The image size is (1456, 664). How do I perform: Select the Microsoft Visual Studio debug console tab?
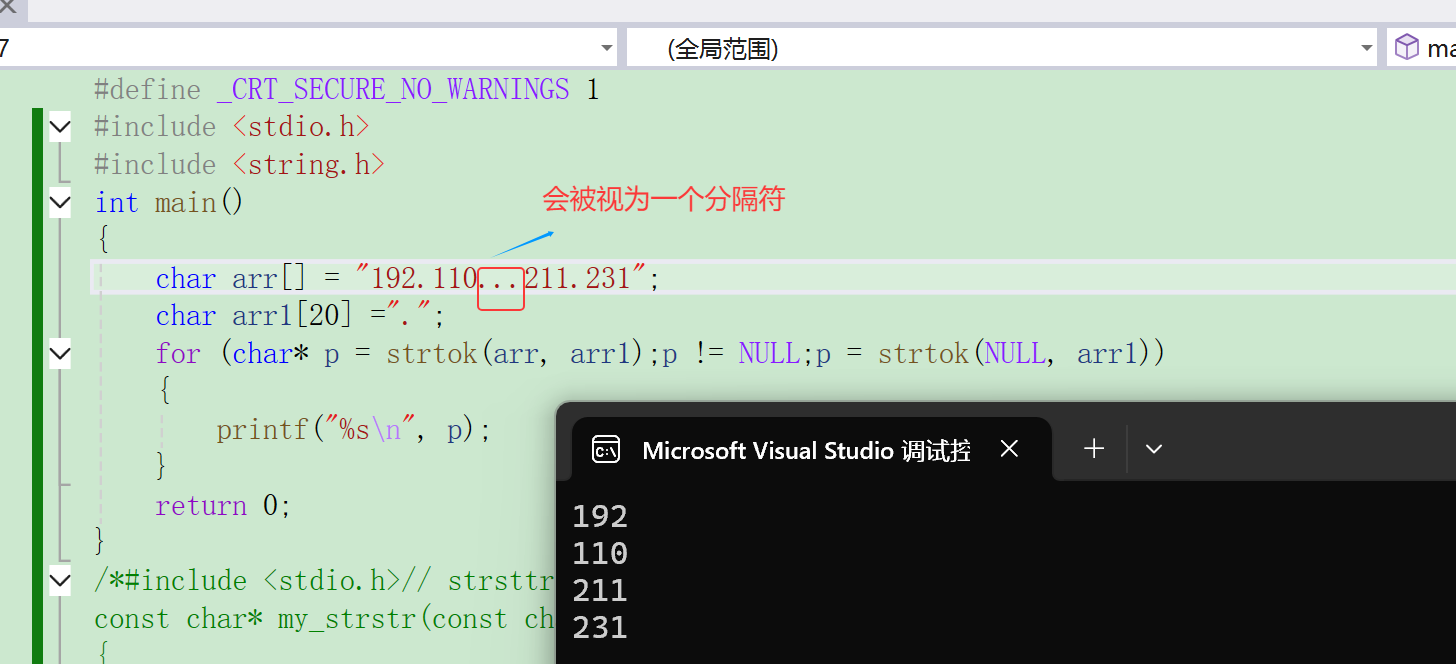pos(811,450)
